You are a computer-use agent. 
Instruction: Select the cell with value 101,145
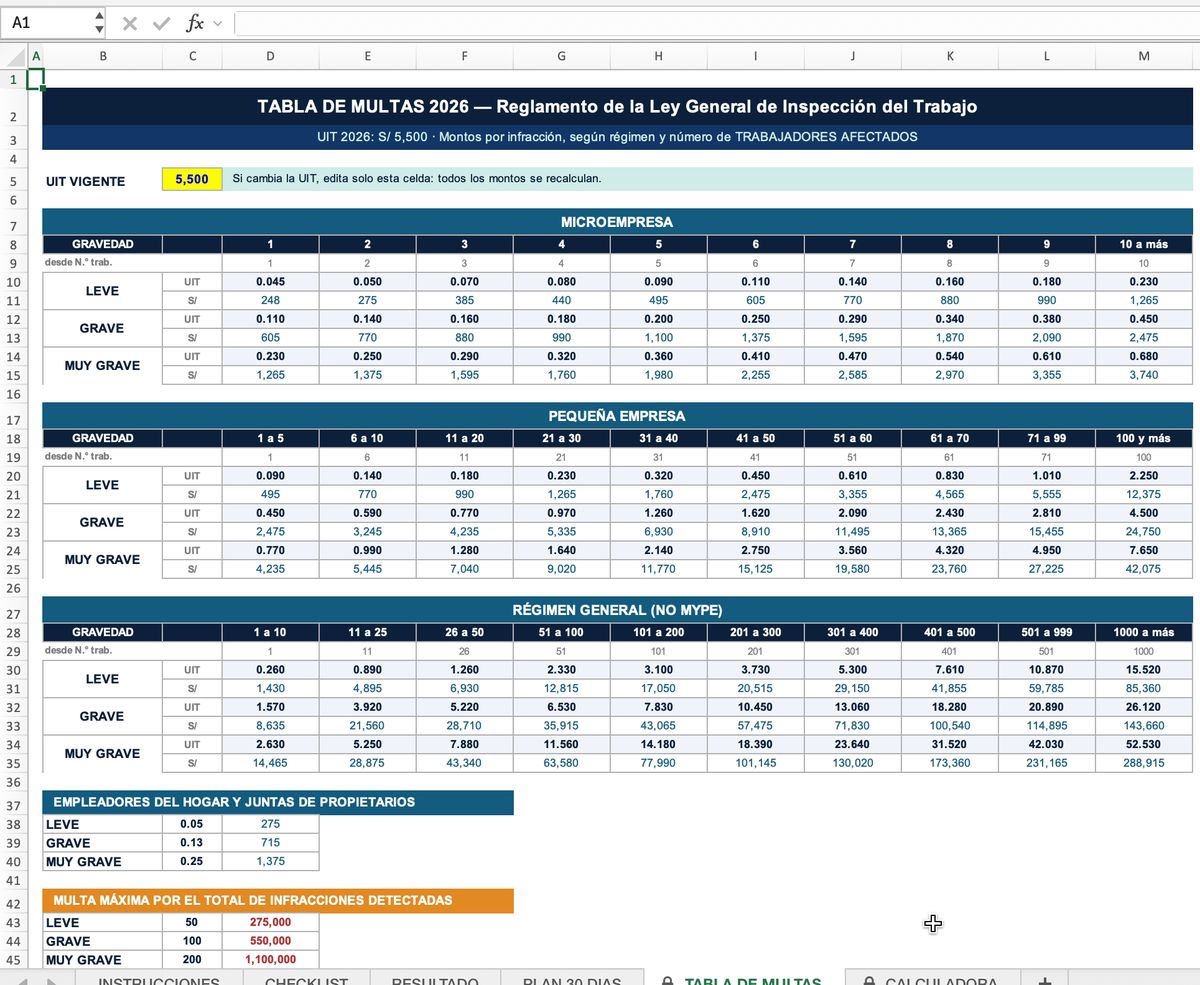point(755,763)
